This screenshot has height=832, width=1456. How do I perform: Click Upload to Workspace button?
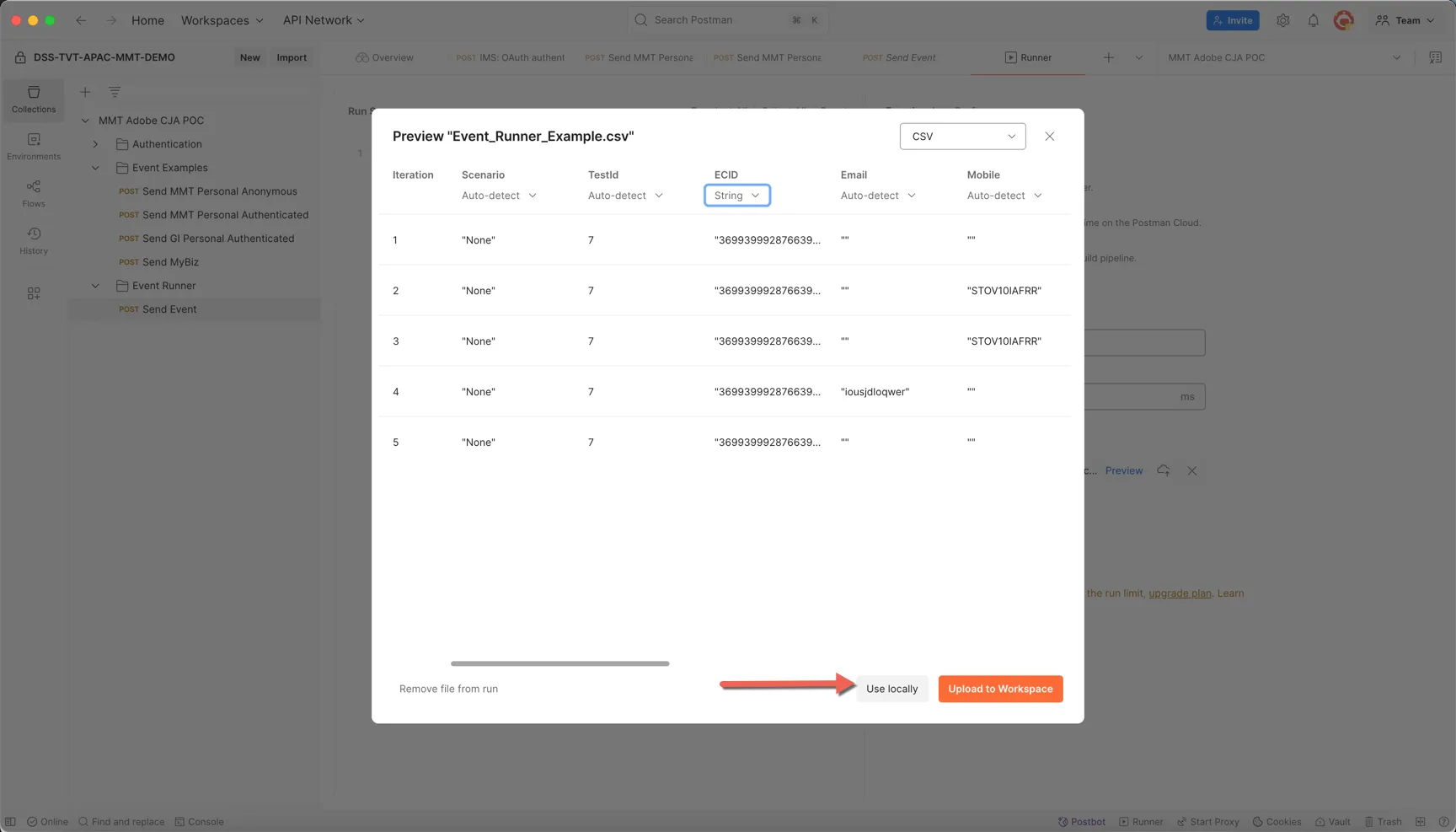tap(1000, 689)
